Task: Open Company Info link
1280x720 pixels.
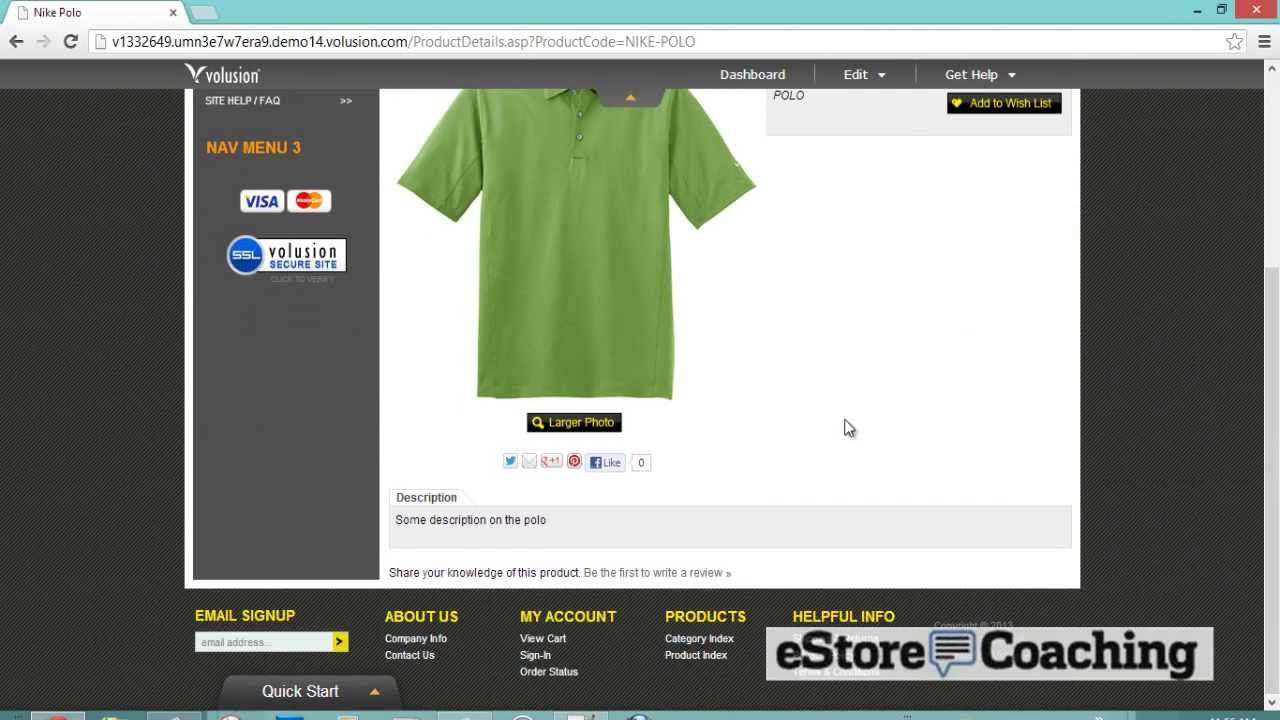Action: [416, 638]
